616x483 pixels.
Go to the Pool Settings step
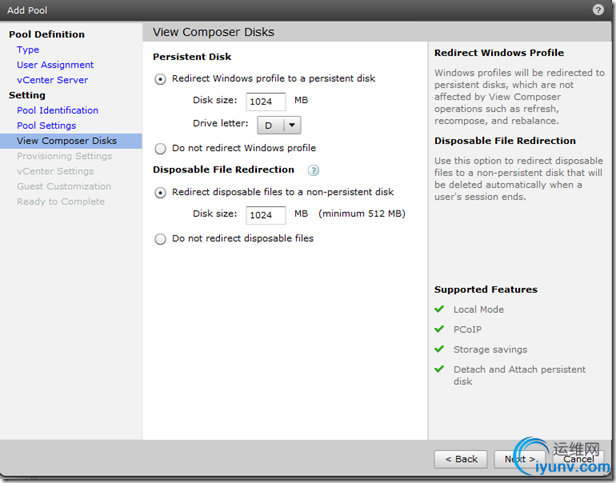(46, 126)
